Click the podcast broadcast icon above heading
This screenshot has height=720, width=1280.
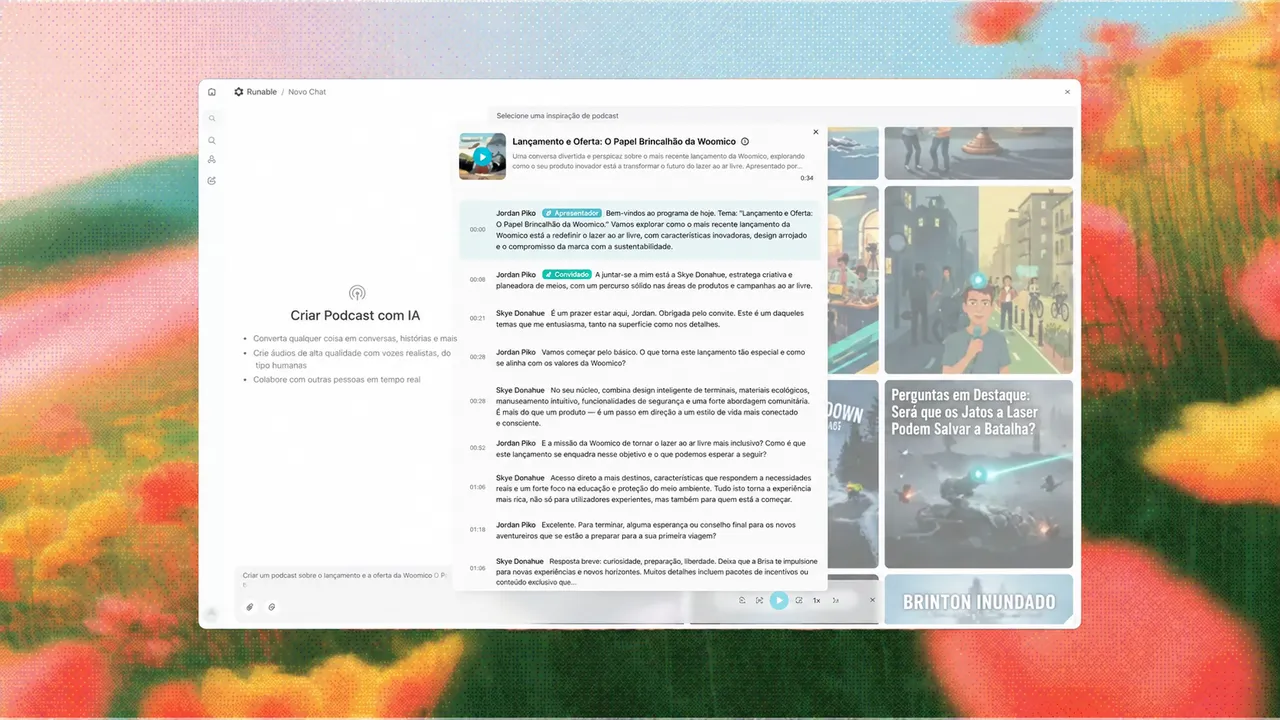point(357,293)
